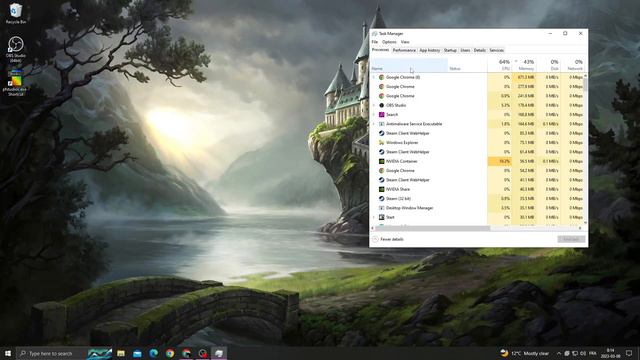
Task: Select the Windows Explorer row name
Action: tap(402, 142)
